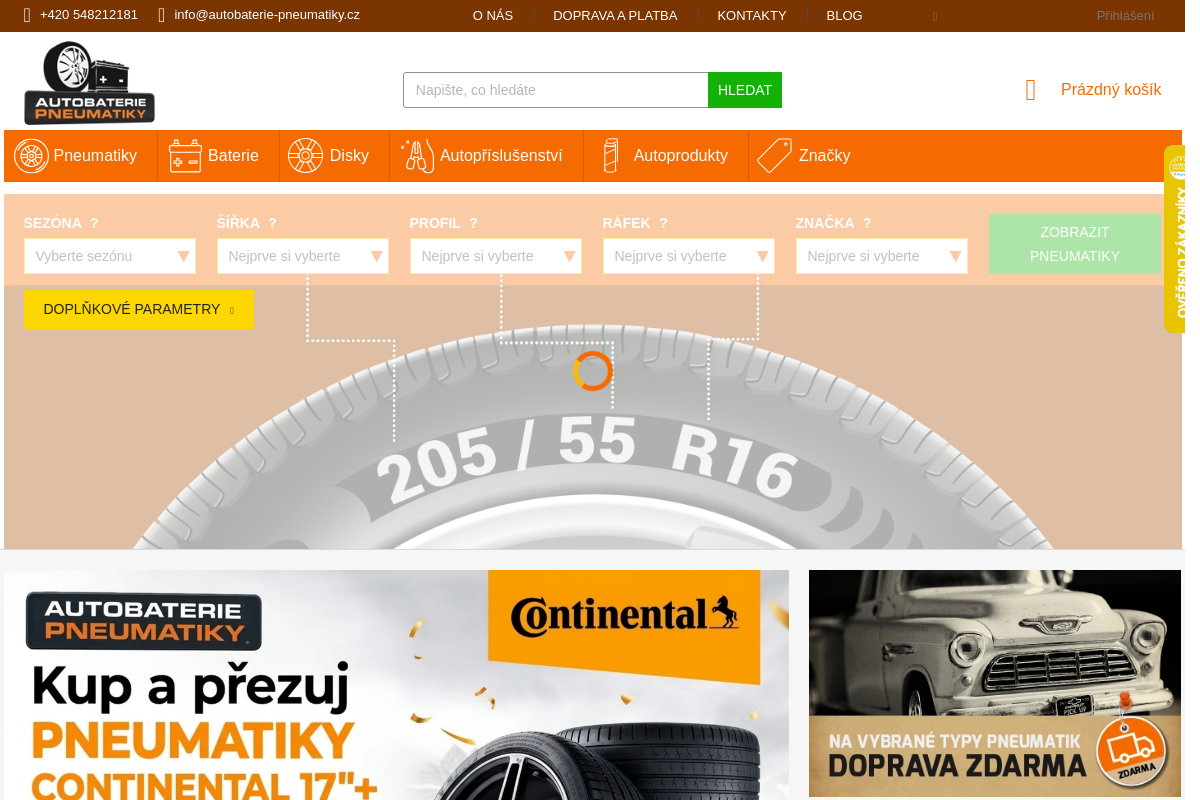Image resolution: width=1200 pixels, height=800 pixels.
Task: Open the Sezóna dropdown
Action: (x=110, y=256)
